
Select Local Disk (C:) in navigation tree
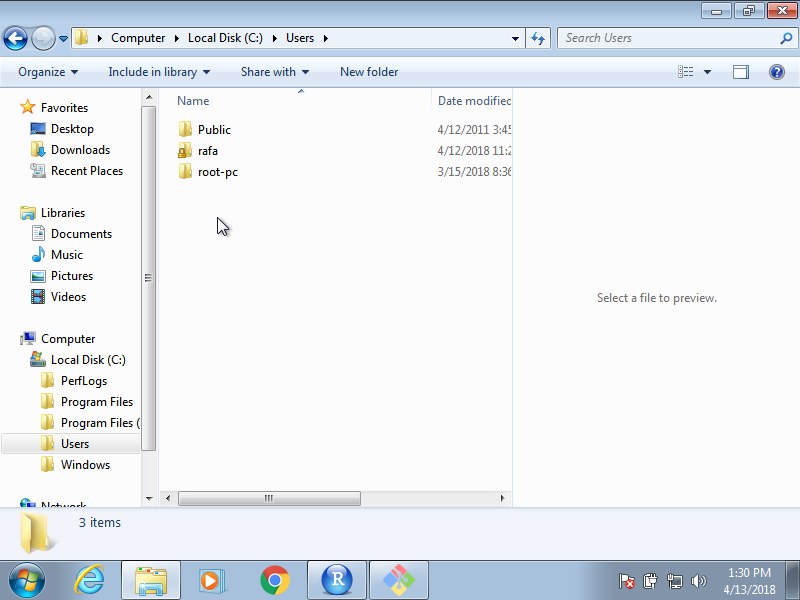pyautogui.click(x=88, y=360)
